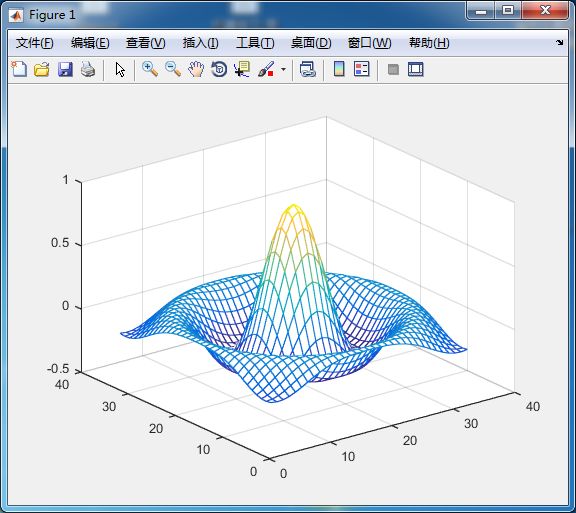Activate the Zoom In magnifier tool
The image size is (576, 513).
(x=150, y=69)
